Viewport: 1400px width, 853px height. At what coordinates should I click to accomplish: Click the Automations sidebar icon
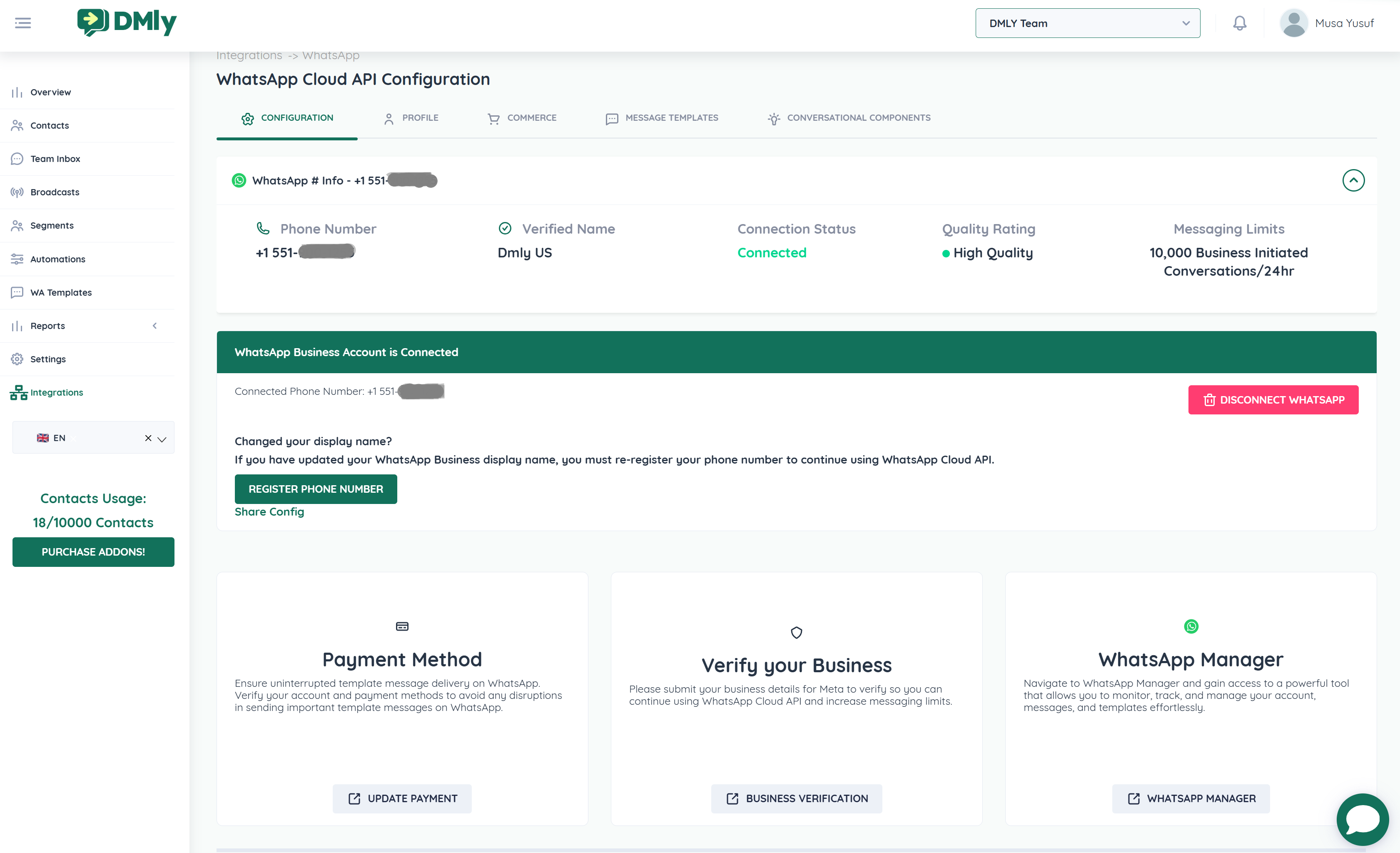pos(17,259)
